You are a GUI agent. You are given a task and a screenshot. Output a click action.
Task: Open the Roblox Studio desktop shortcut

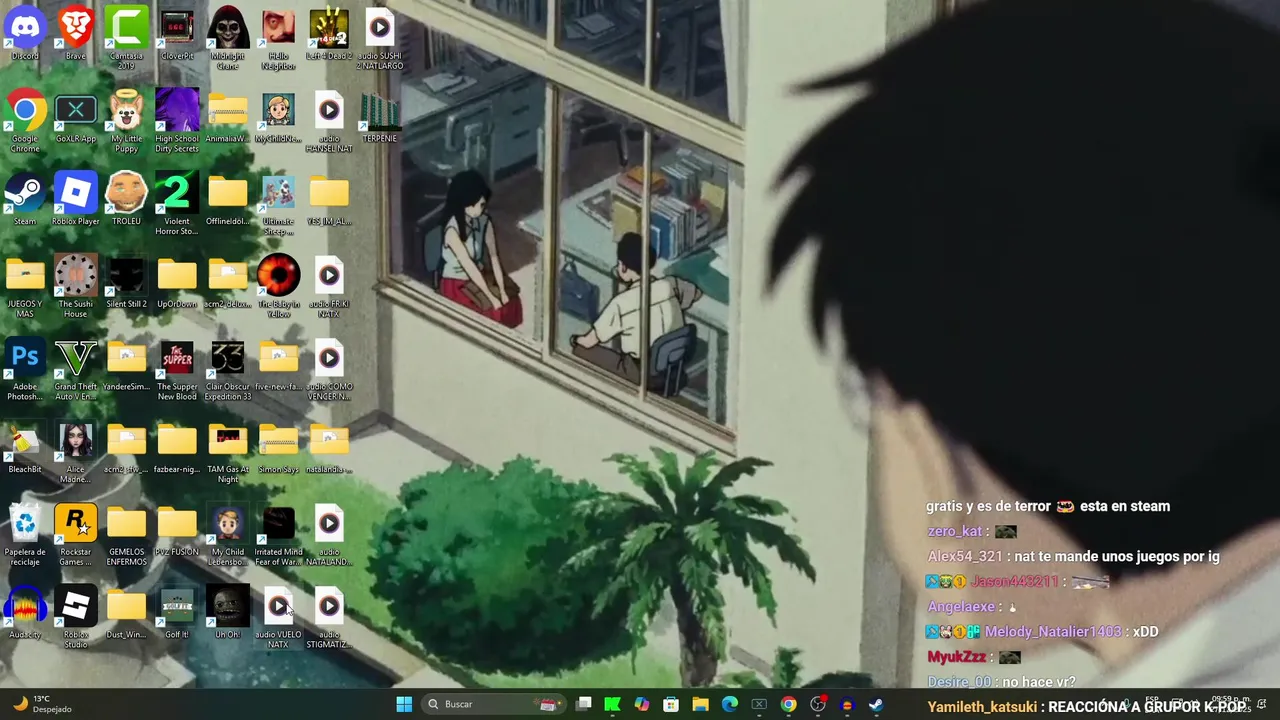point(76,618)
